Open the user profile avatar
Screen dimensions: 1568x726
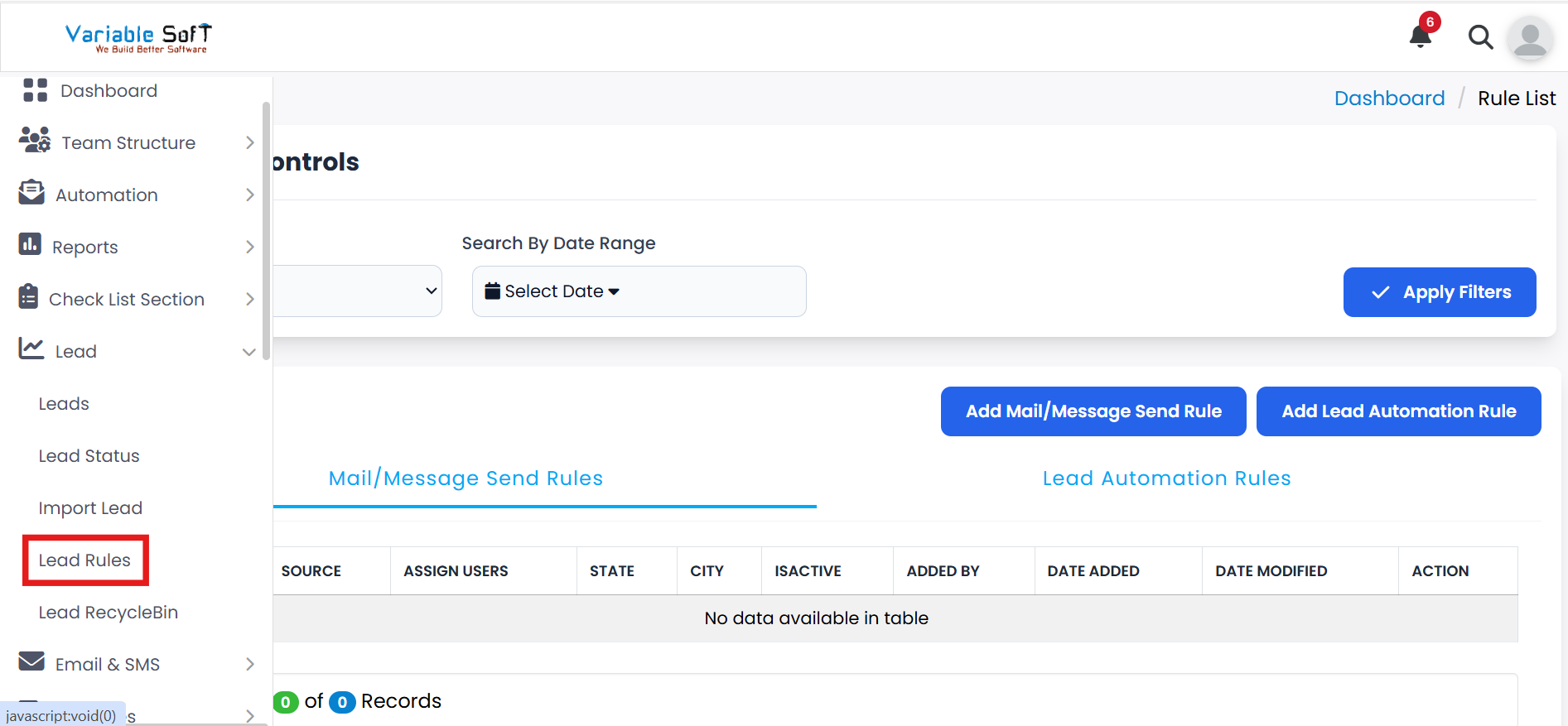[1529, 38]
